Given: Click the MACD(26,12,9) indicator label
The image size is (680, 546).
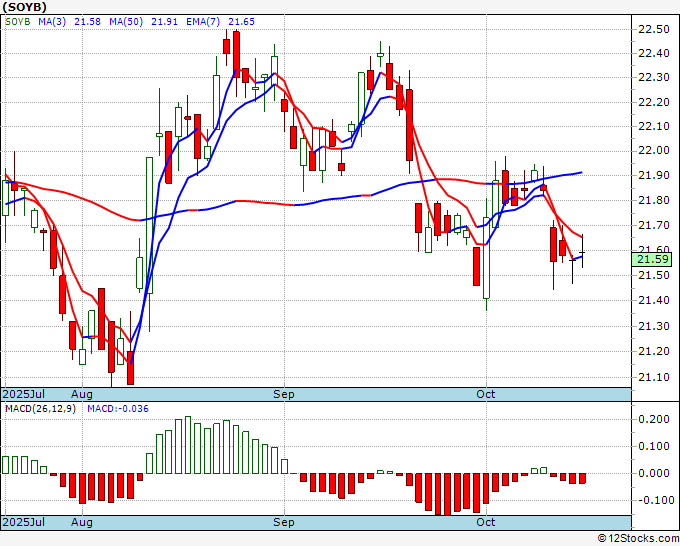Looking at the screenshot, I should click(x=40, y=409).
